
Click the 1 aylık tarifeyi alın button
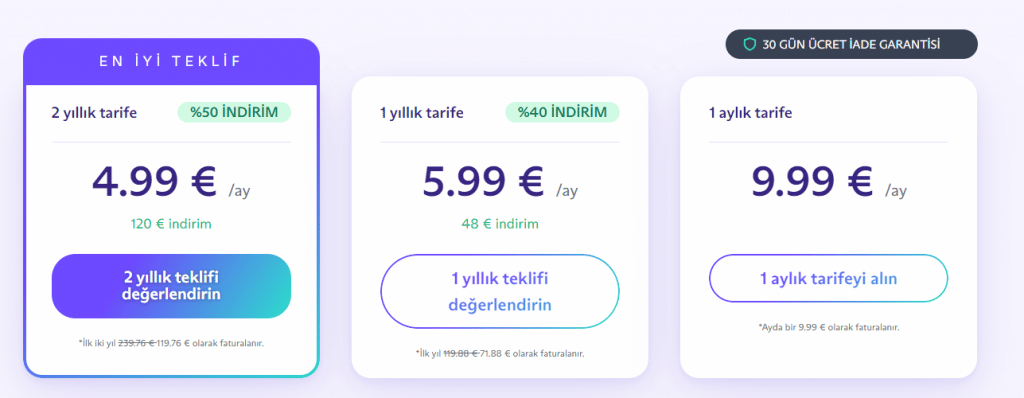point(829,278)
